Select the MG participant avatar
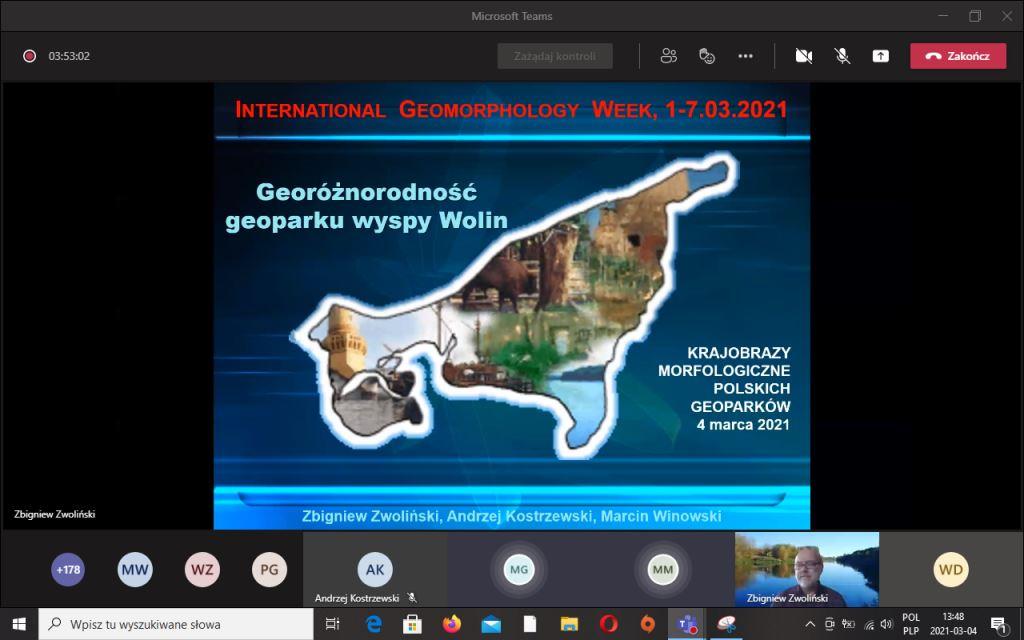This screenshot has height=640, width=1024. click(518, 570)
